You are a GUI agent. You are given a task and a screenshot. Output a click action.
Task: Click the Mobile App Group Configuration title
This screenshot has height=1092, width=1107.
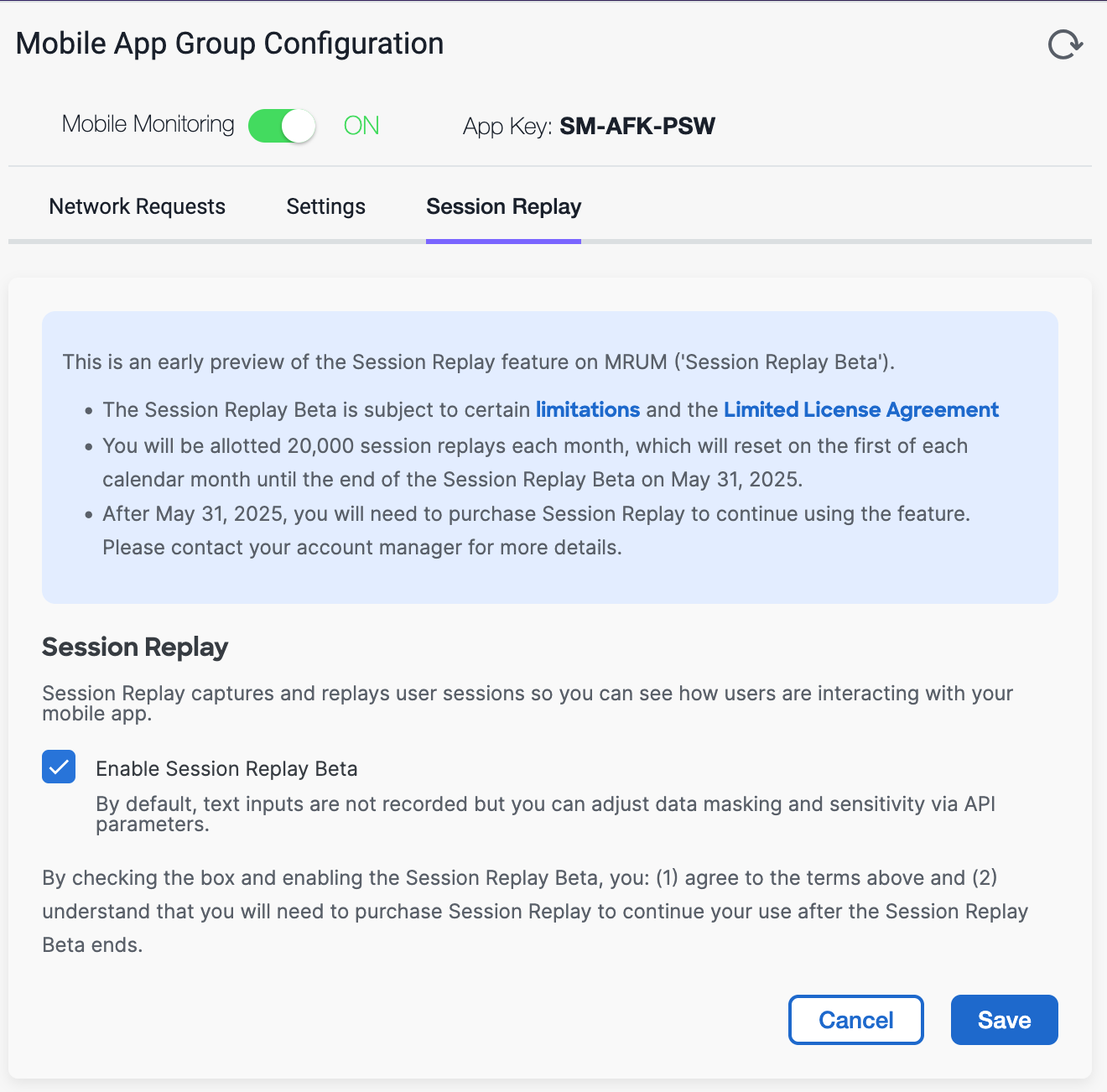(x=230, y=44)
